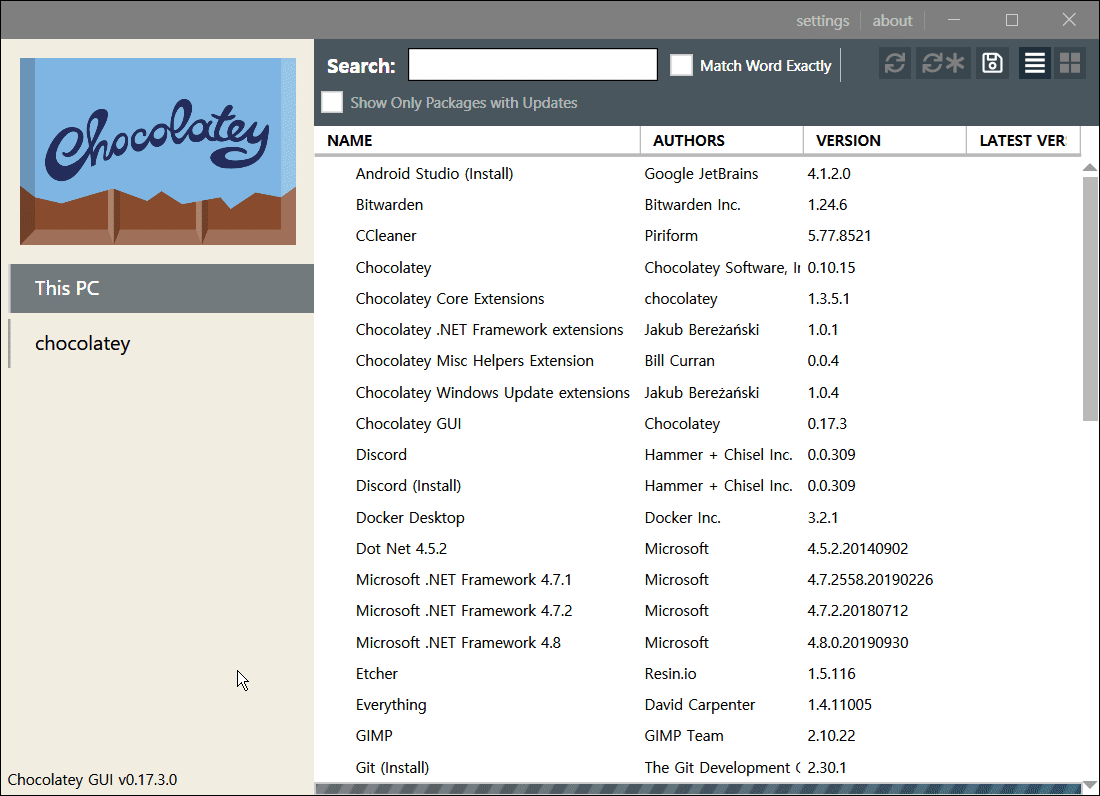Click the Piriform author cell
Viewport: 1100px width, 796px height.
pyautogui.click(x=671, y=236)
